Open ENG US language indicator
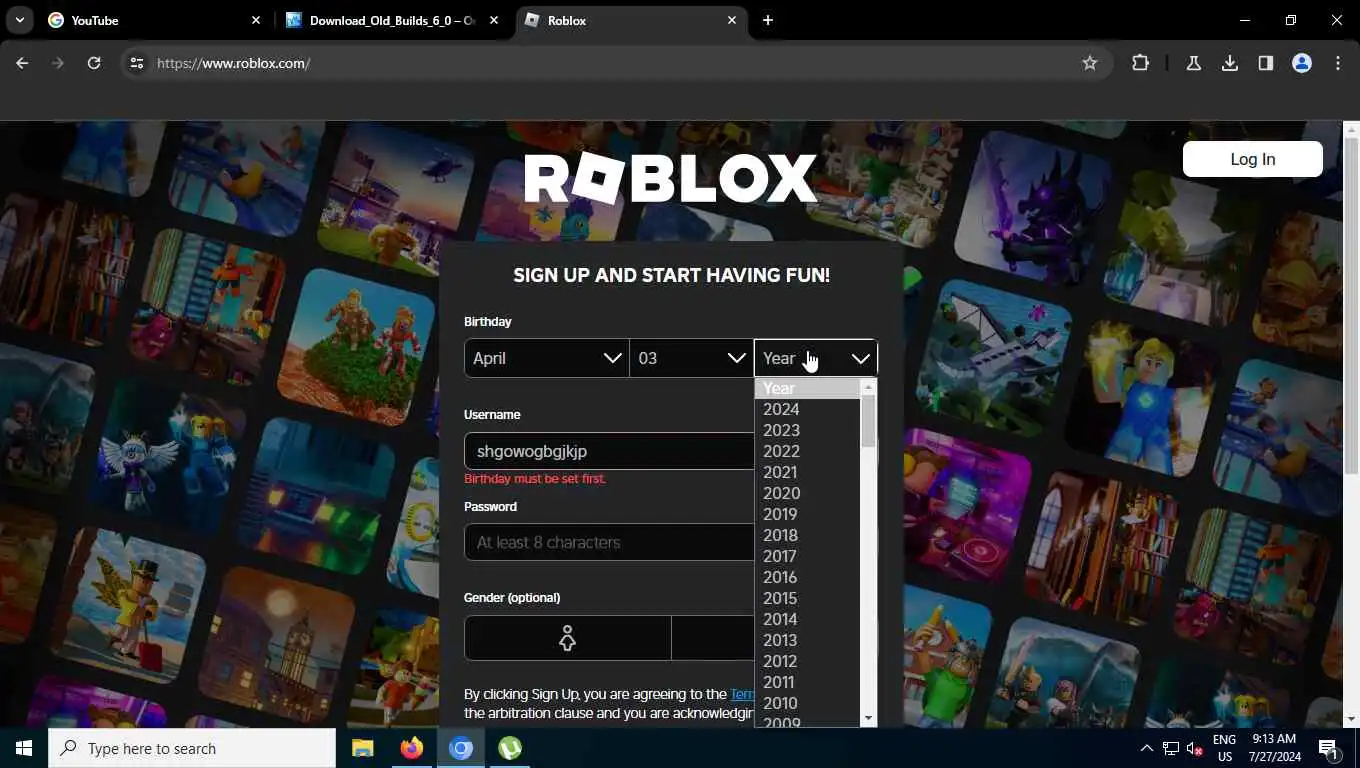Viewport: 1360px width, 768px height. 1224,748
